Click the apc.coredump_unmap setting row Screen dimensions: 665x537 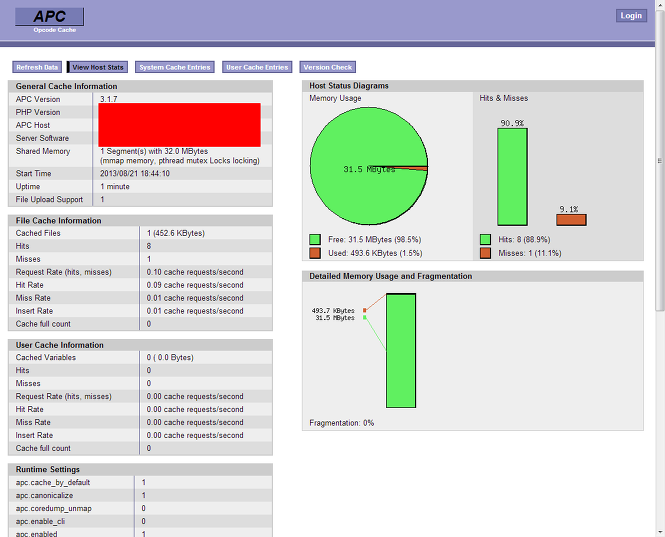pos(140,508)
